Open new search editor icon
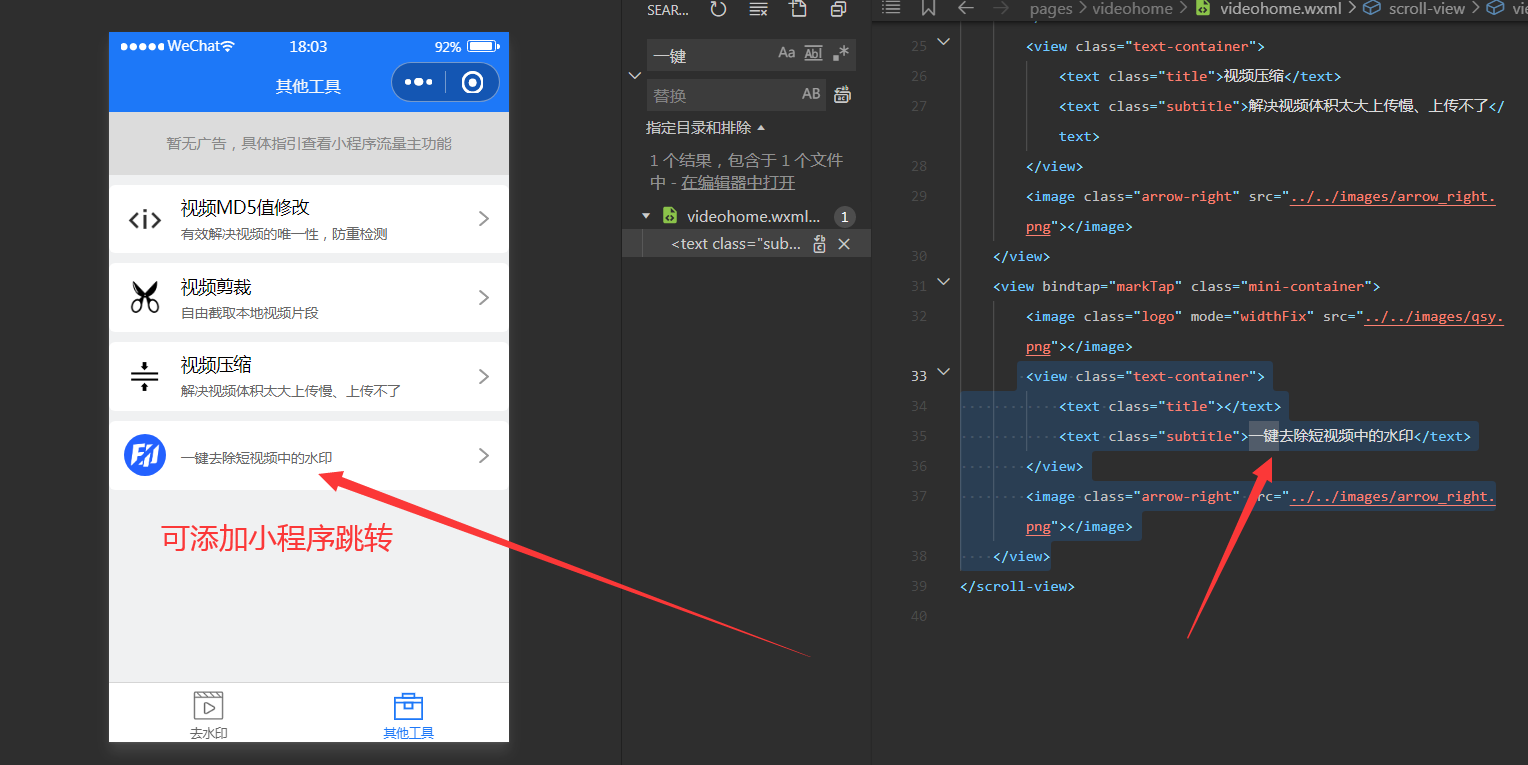Image resolution: width=1528 pixels, height=765 pixels. [797, 10]
